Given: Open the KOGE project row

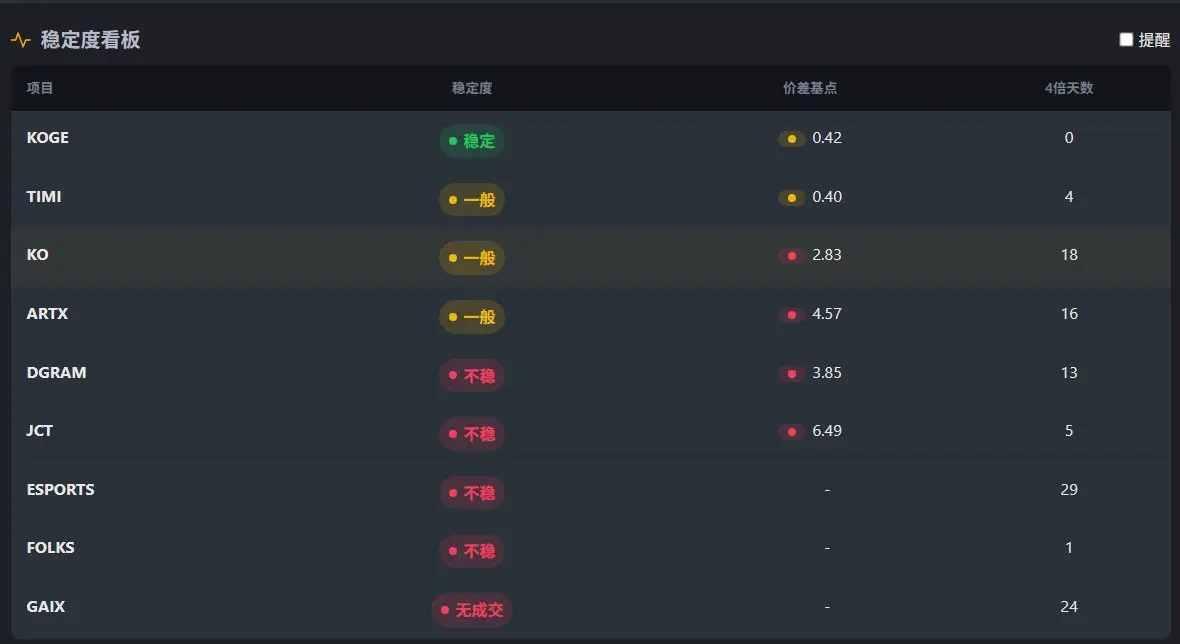Looking at the screenshot, I should pos(591,140).
